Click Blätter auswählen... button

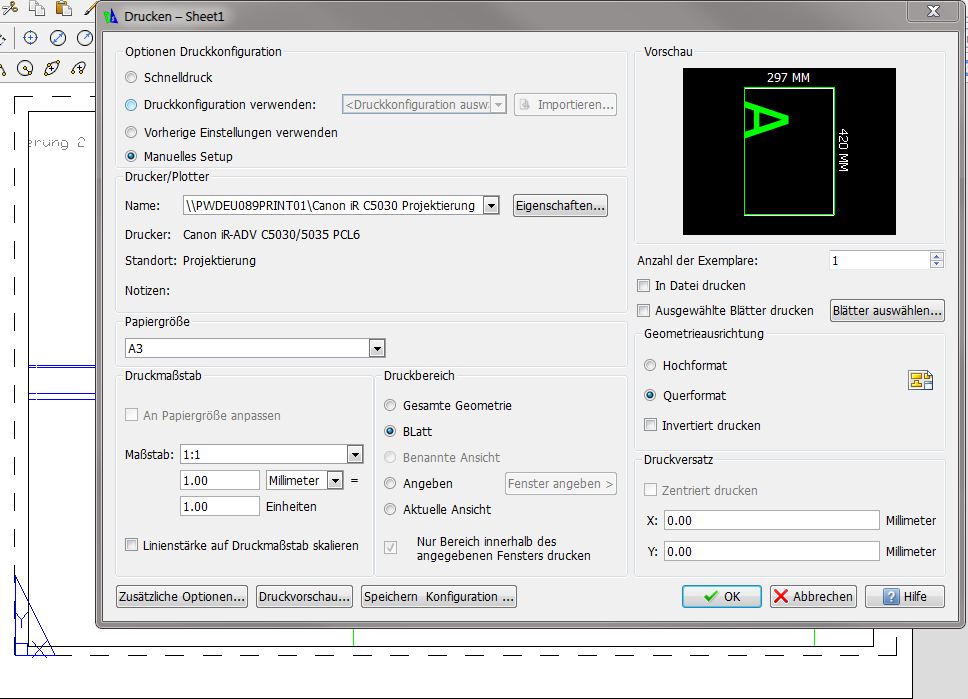tap(887, 311)
